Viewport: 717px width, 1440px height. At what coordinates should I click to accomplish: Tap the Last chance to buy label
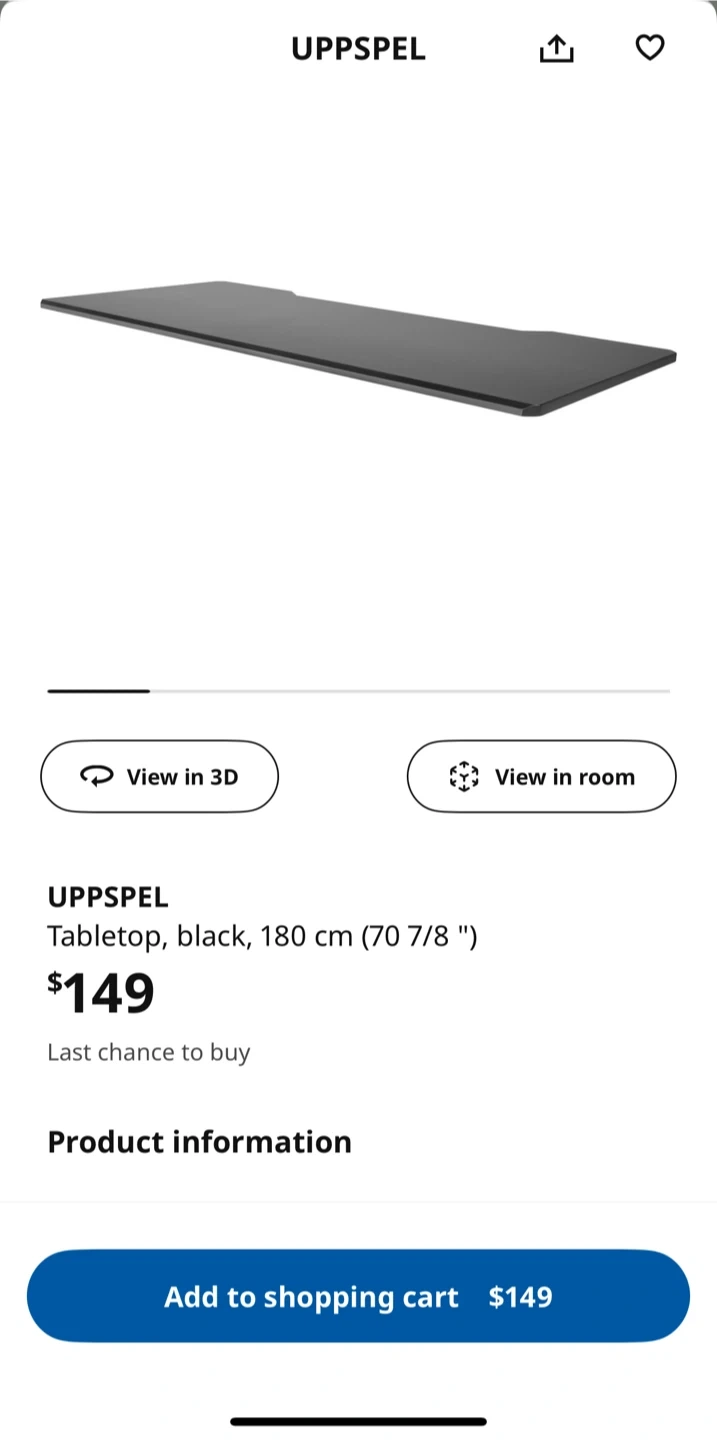149,1052
